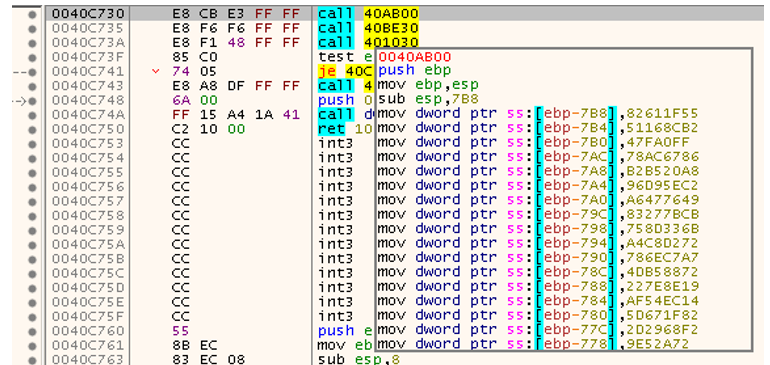The image size is (770, 365).
Task: Select address 0040C75E row
Action: pyautogui.click(x=88, y=302)
